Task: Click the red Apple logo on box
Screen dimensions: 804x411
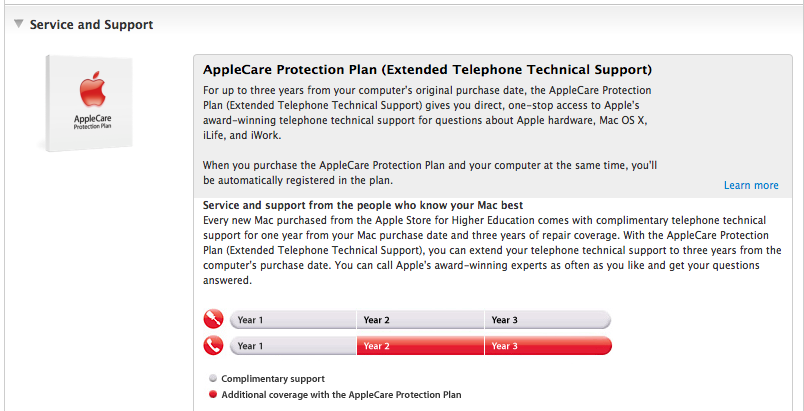Action: (x=92, y=90)
